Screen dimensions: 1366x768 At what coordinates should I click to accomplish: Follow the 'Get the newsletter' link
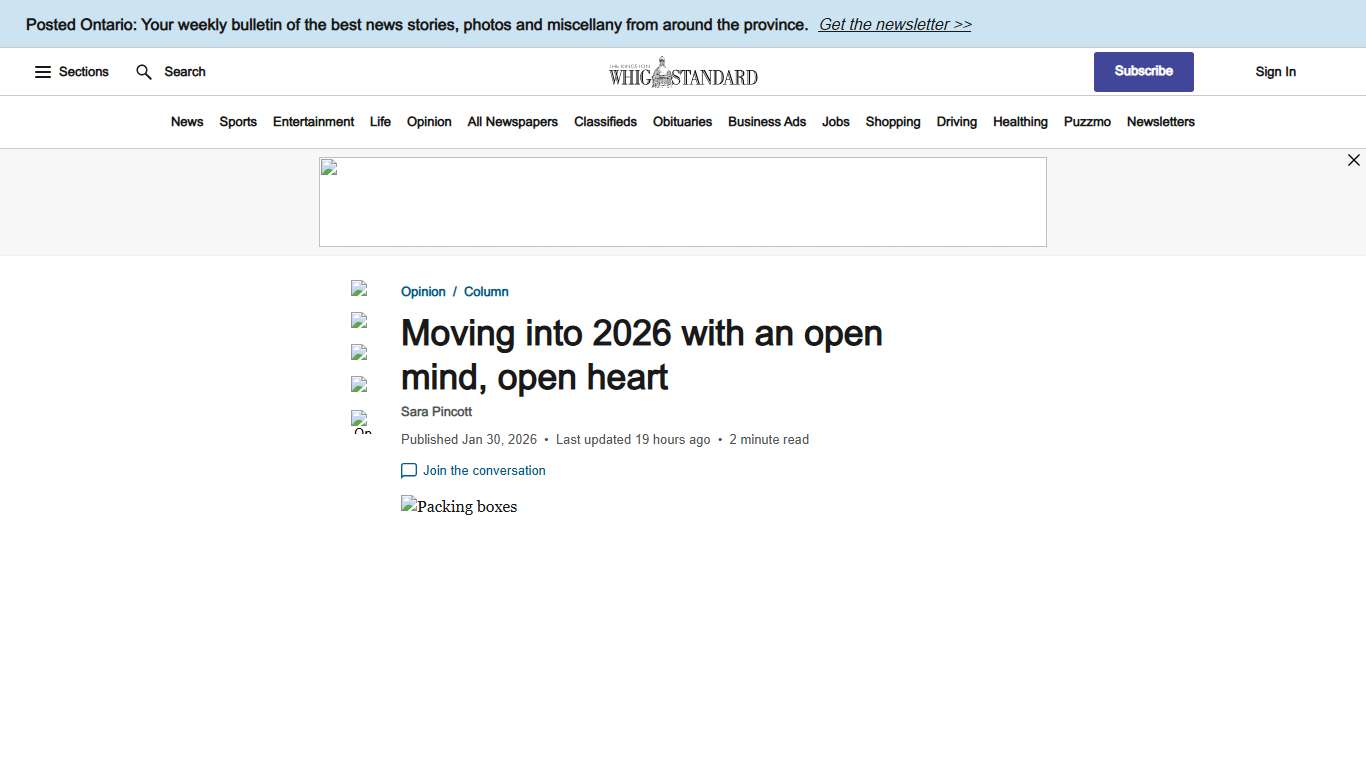(x=894, y=24)
